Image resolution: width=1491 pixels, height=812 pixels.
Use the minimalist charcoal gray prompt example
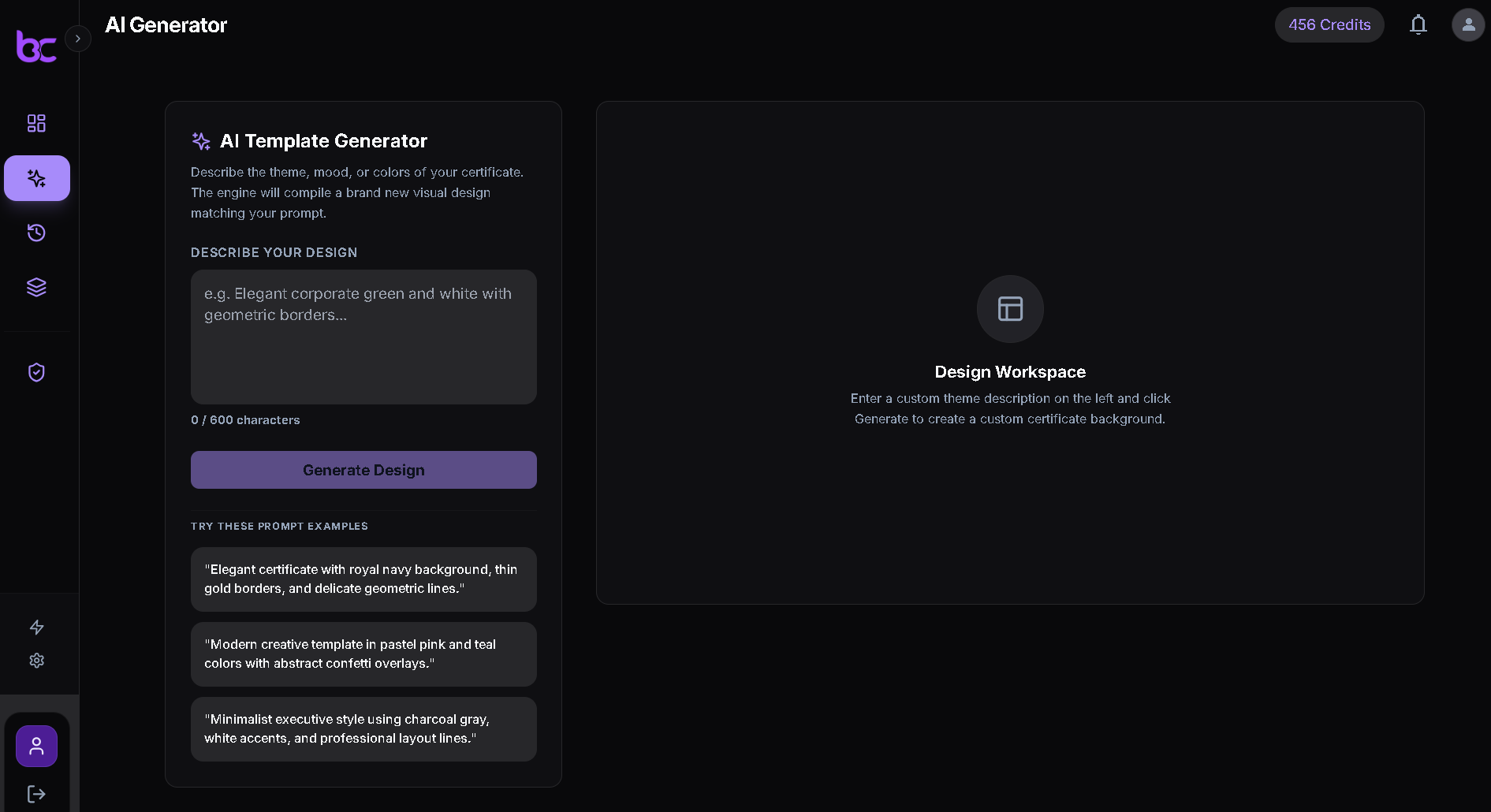point(363,728)
